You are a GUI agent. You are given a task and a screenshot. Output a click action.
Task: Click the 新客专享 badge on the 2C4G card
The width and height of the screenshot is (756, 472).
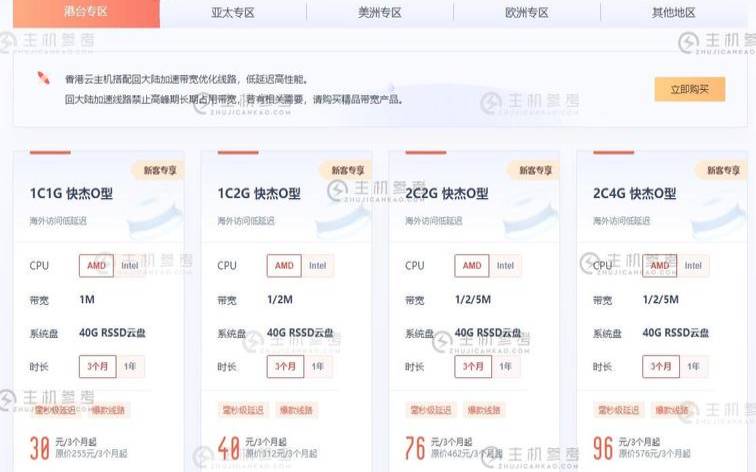722,170
